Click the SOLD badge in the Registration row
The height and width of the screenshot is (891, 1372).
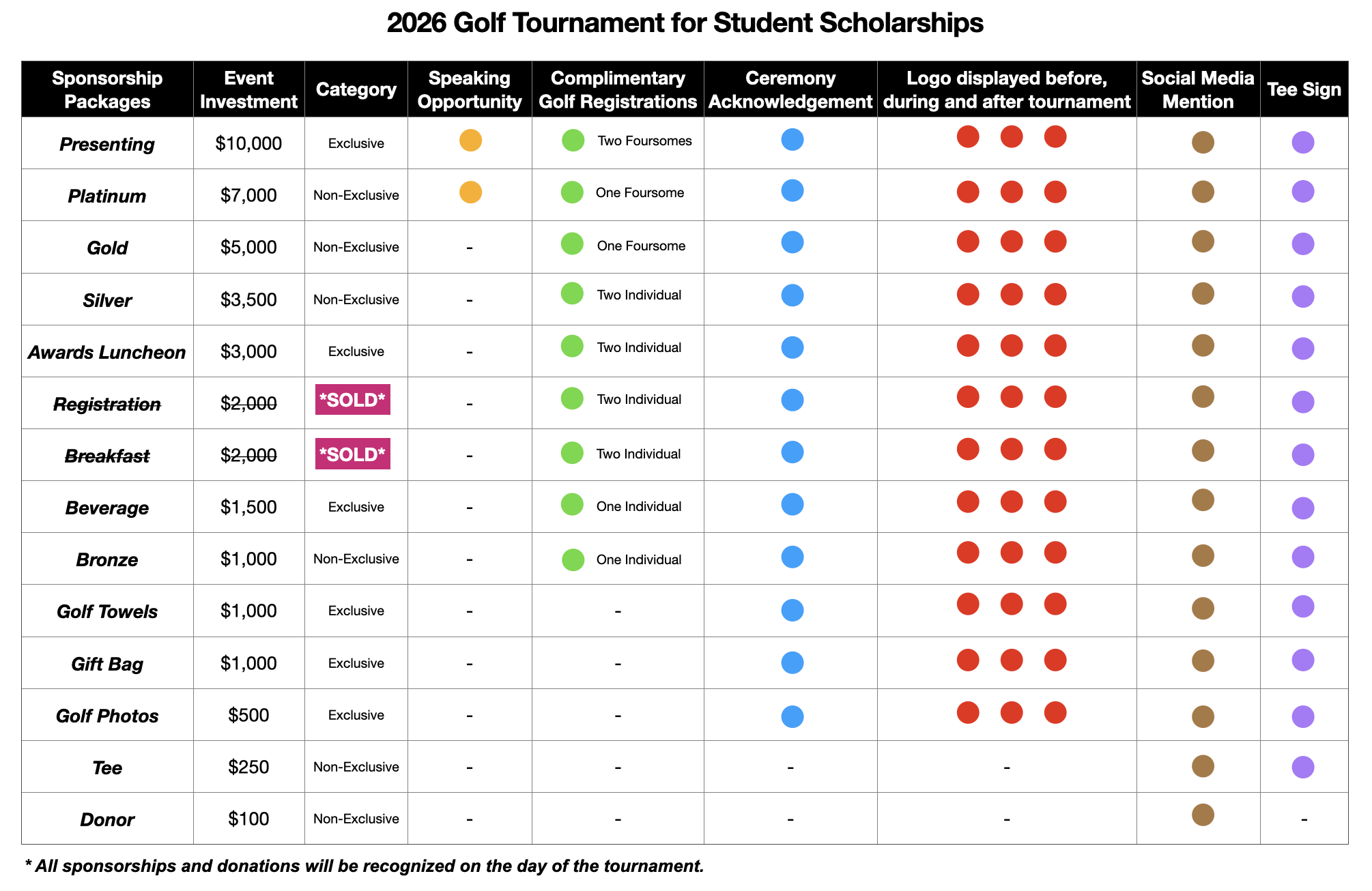coord(352,400)
